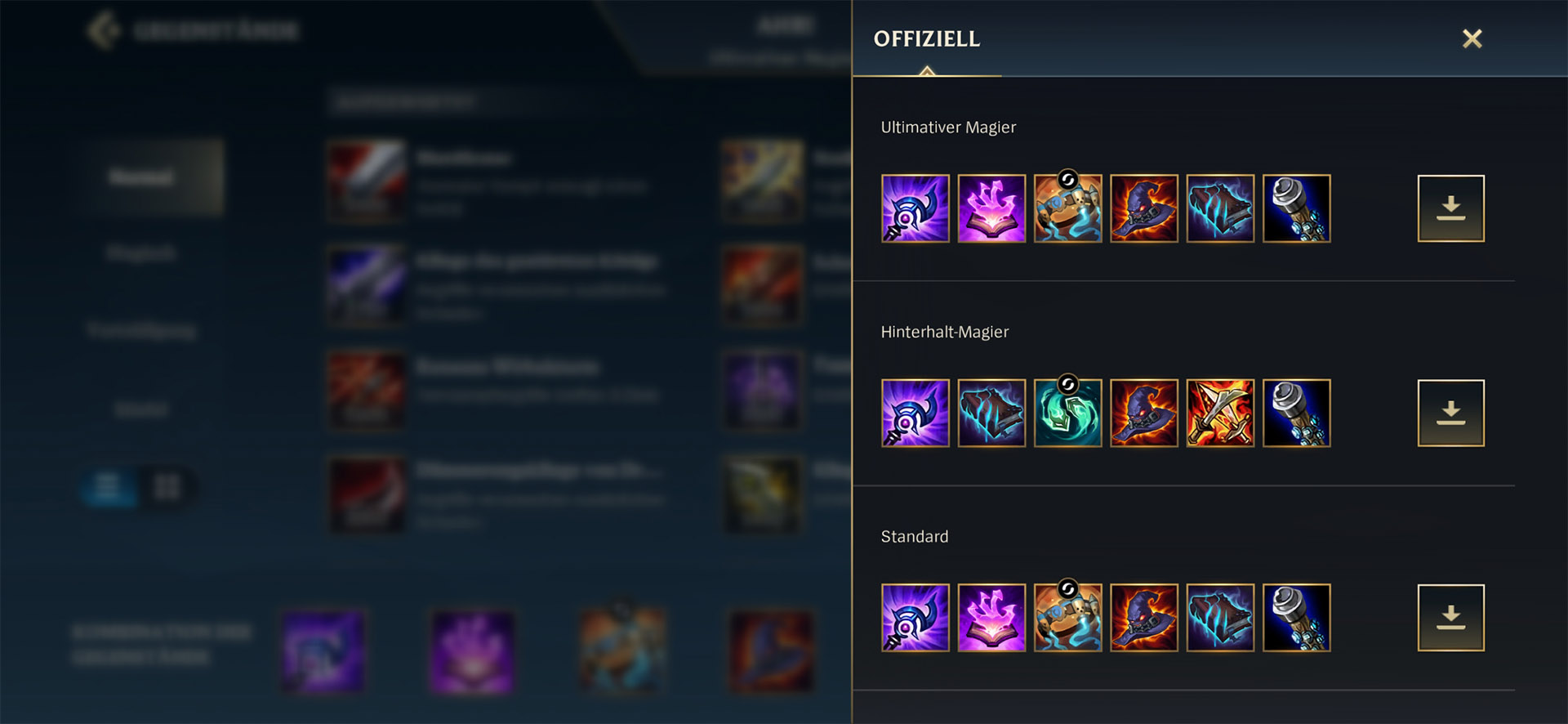1568x724 pixels.
Task: Select the crossed swords item in Hinterhalt-Magier
Action: point(1220,413)
